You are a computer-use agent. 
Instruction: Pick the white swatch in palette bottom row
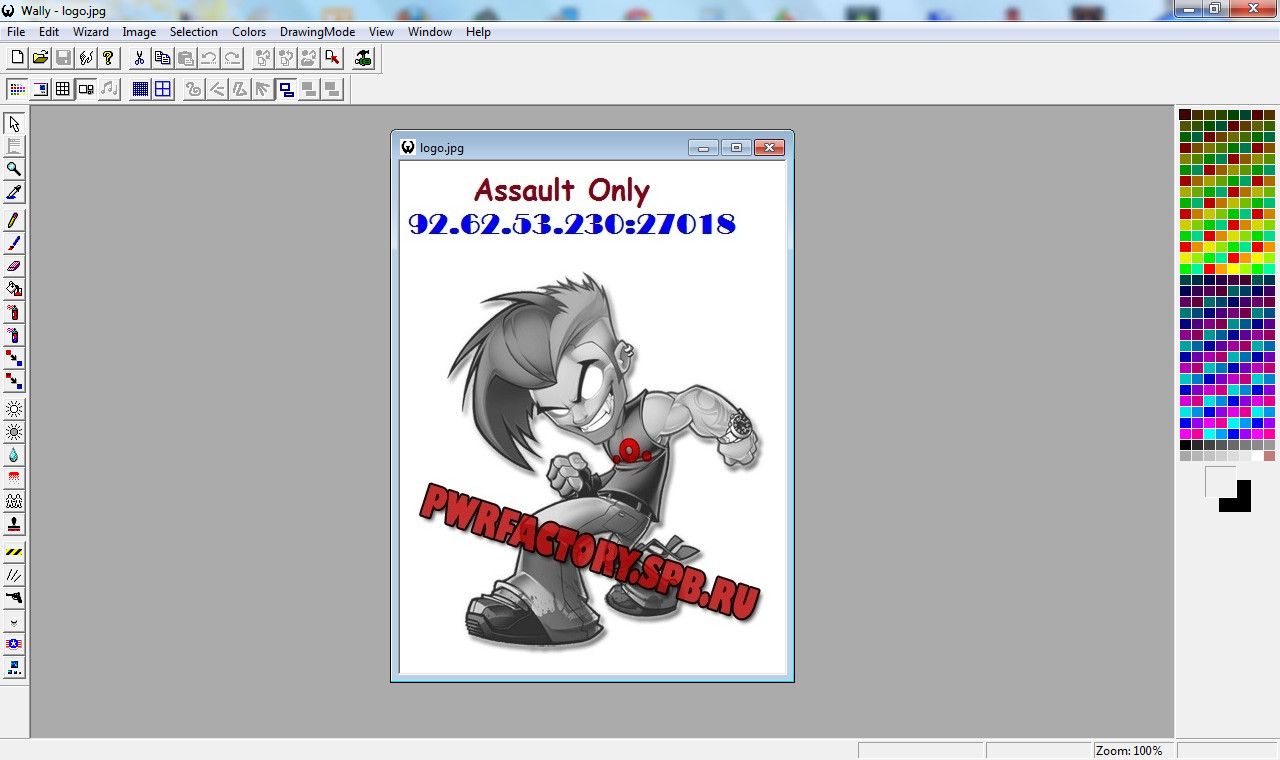(1257, 456)
